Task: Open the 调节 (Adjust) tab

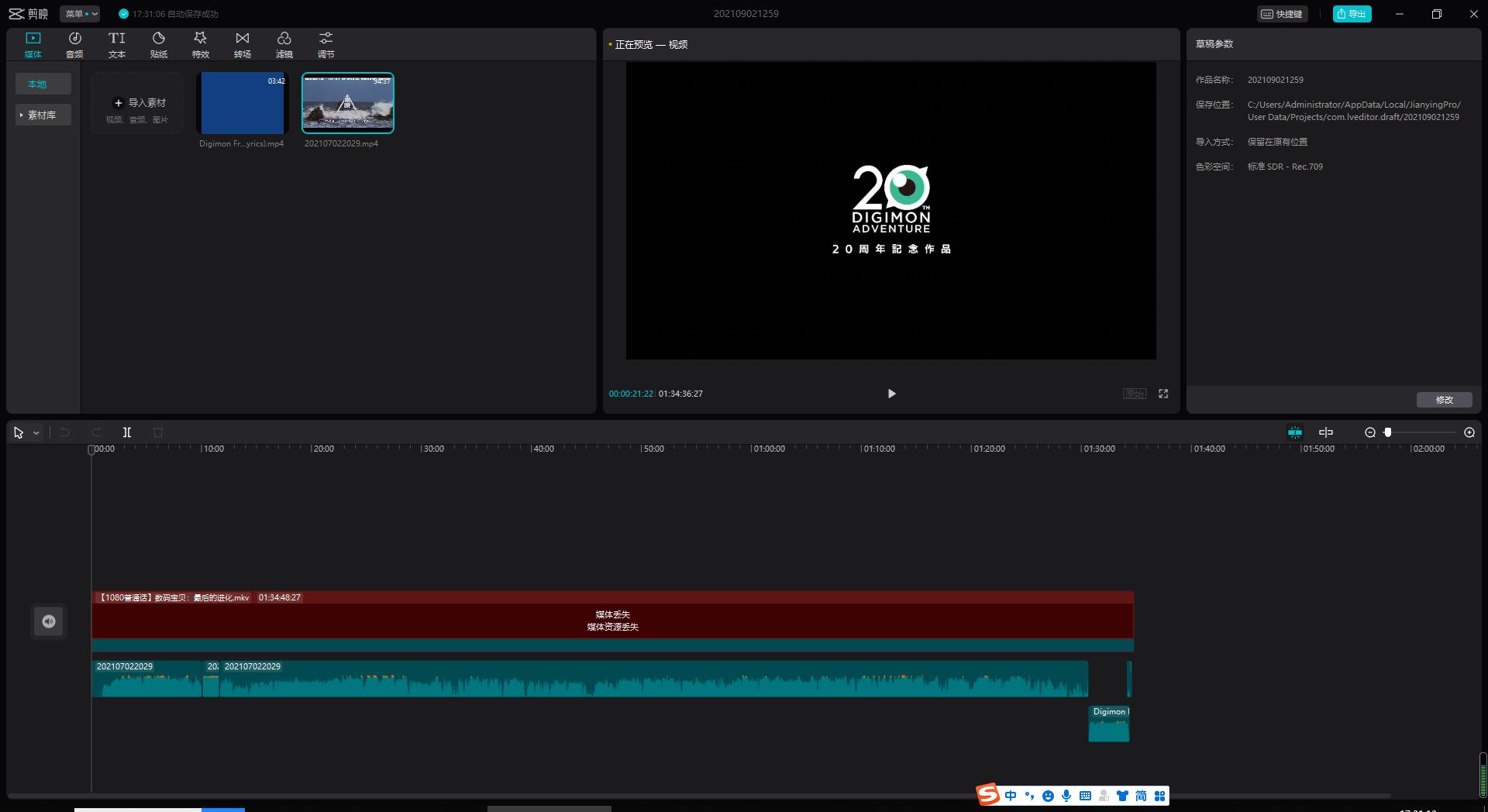Action: tap(325, 45)
